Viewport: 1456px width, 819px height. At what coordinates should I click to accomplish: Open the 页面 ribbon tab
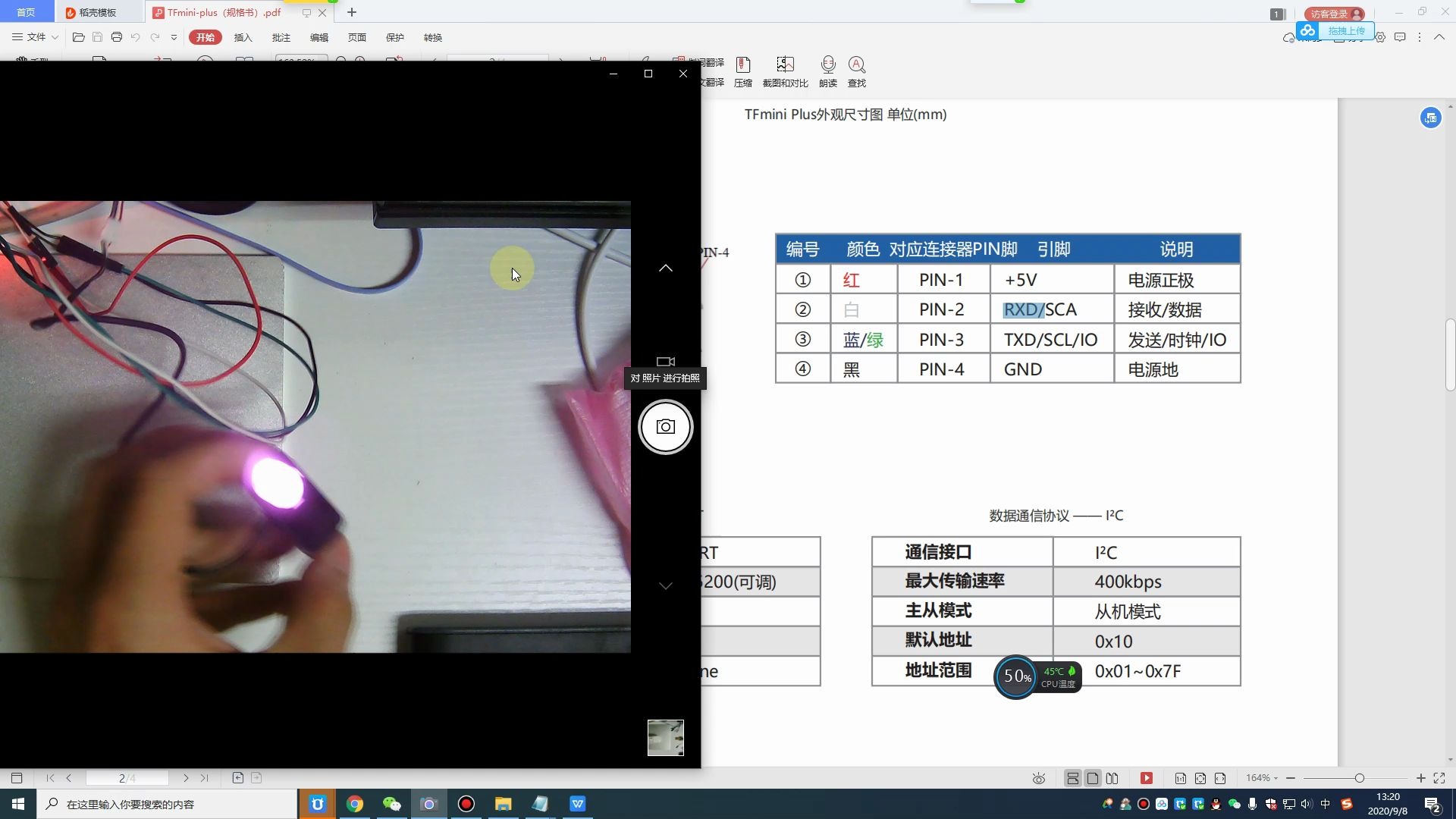356,37
